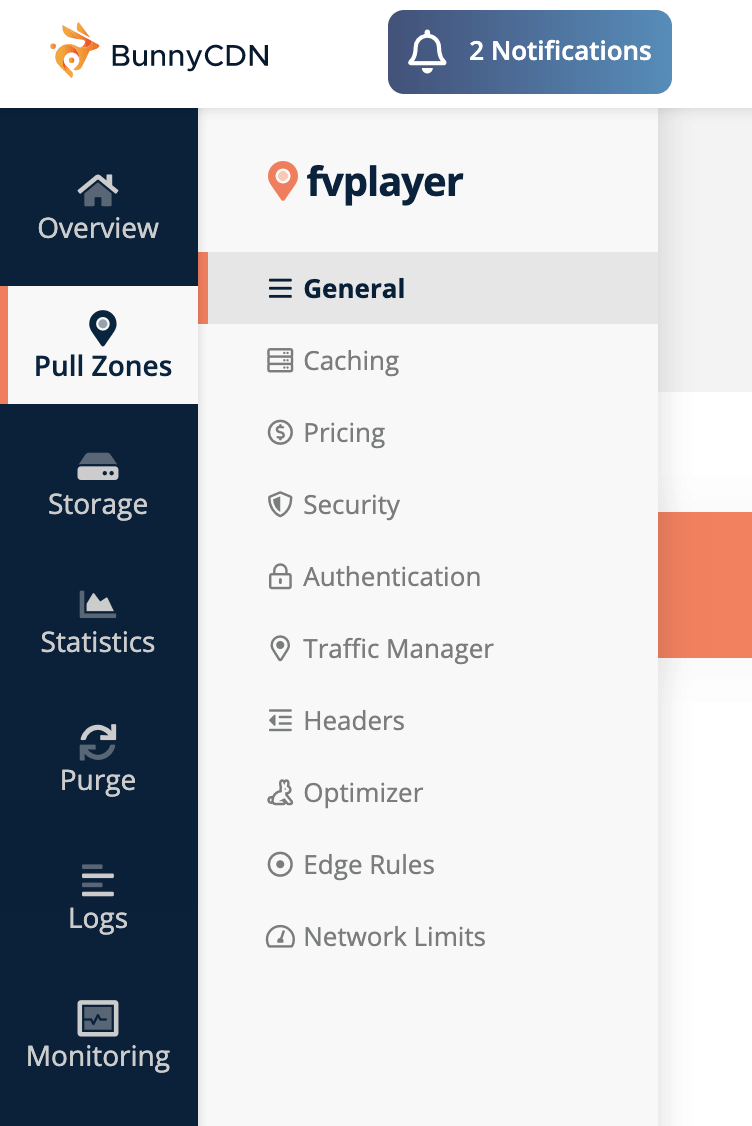Screen dimensions: 752x1126
Task: Open the Monitoring screen icon
Action: point(98,1018)
